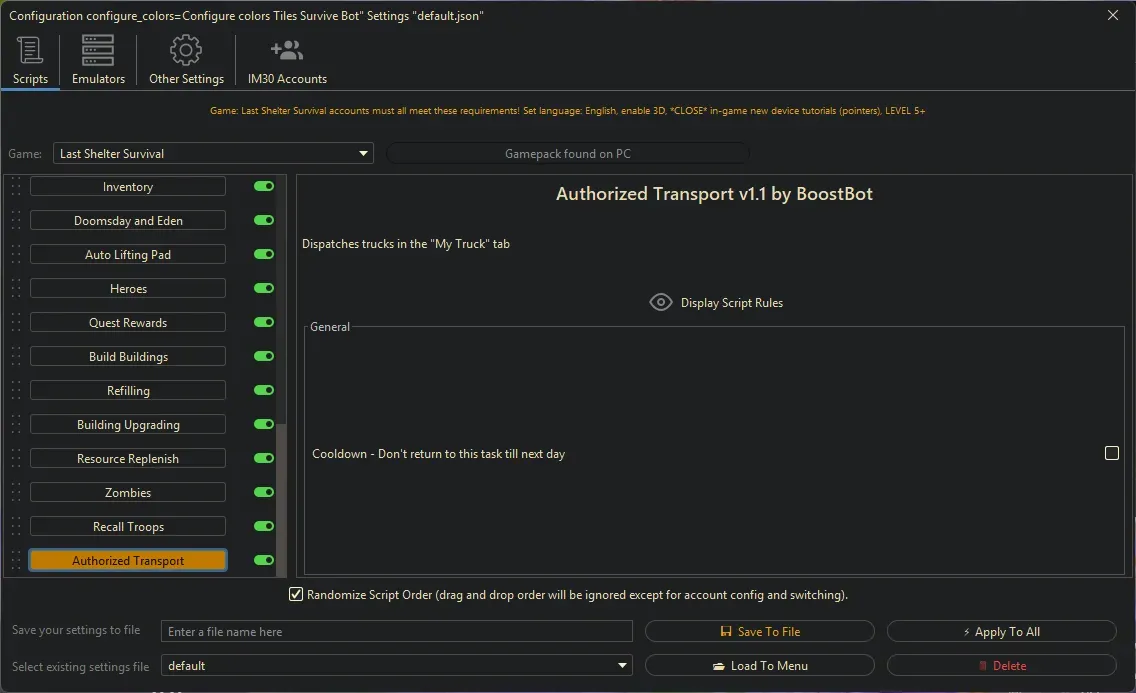
Task: Click the drag handle beside Heroes
Action: (x=16, y=289)
